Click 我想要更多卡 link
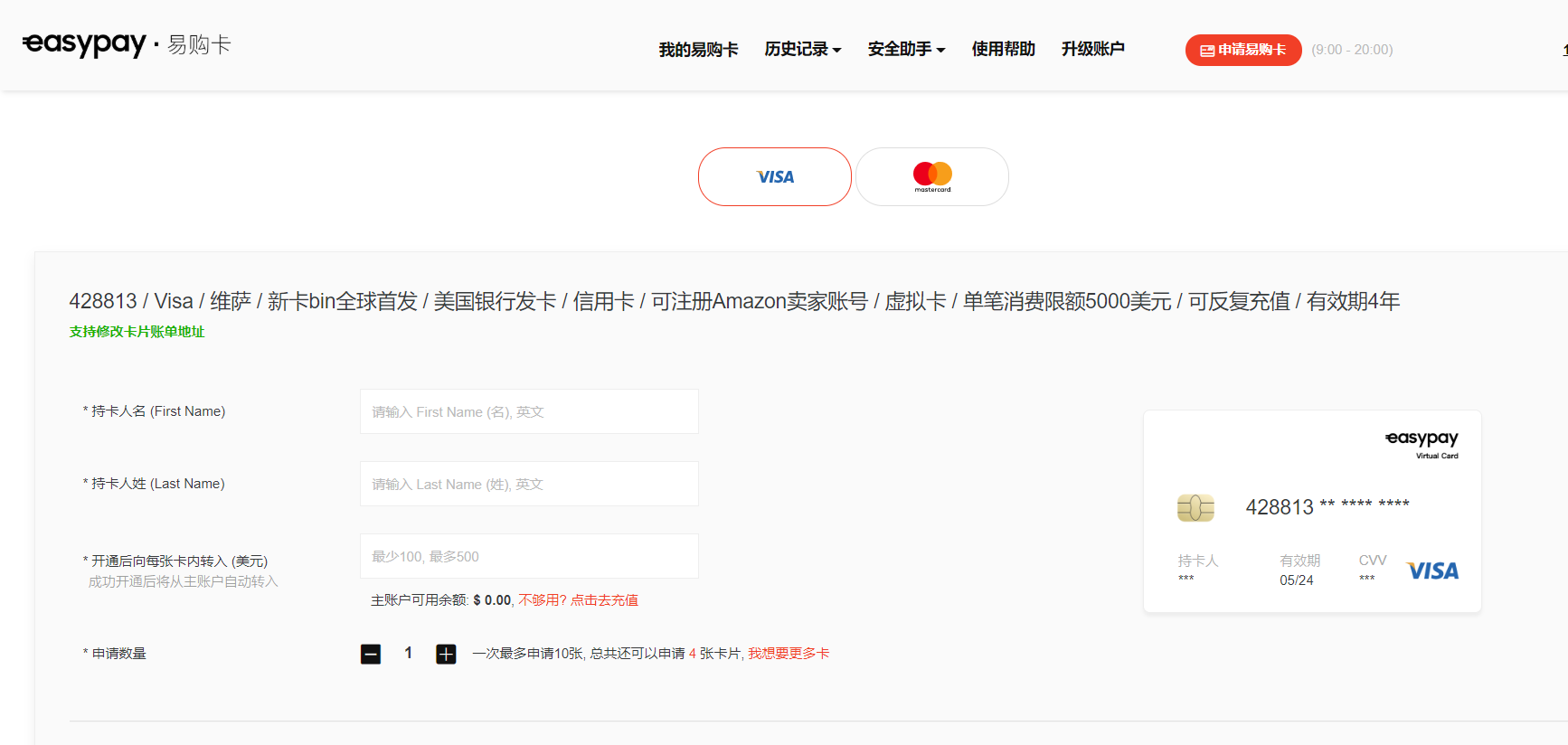The image size is (1568, 745). click(x=789, y=654)
